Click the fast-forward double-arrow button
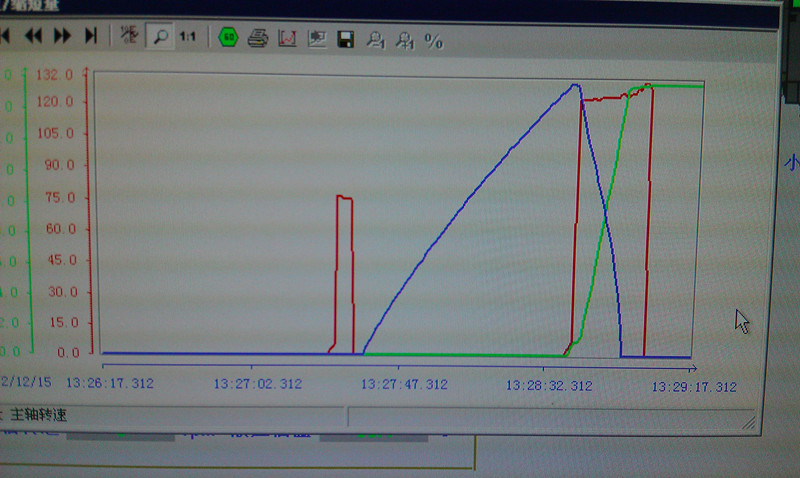Screen dimensions: 800x478 (x=62, y=37)
